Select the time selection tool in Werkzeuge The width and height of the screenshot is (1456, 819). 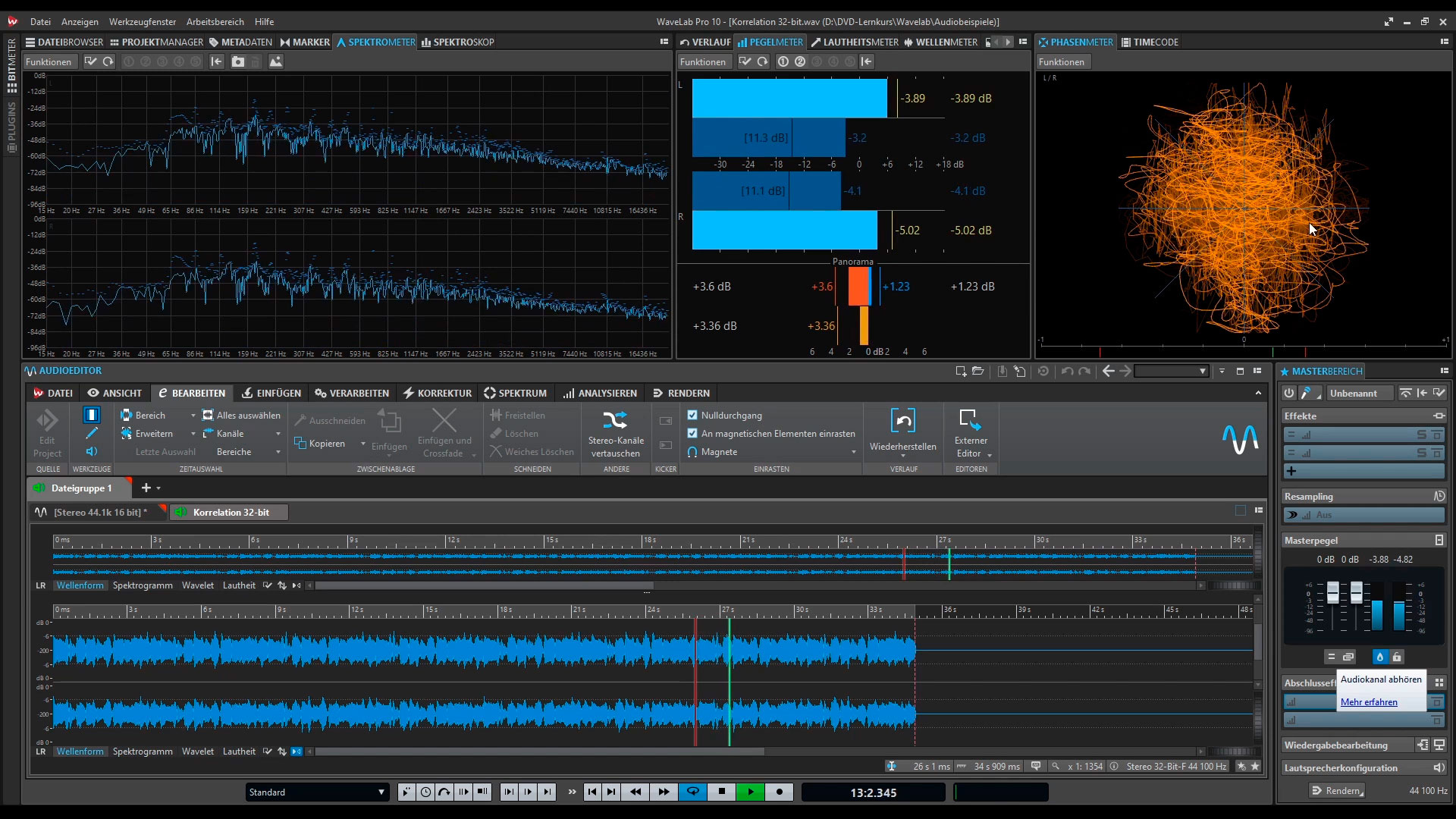click(91, 415)
